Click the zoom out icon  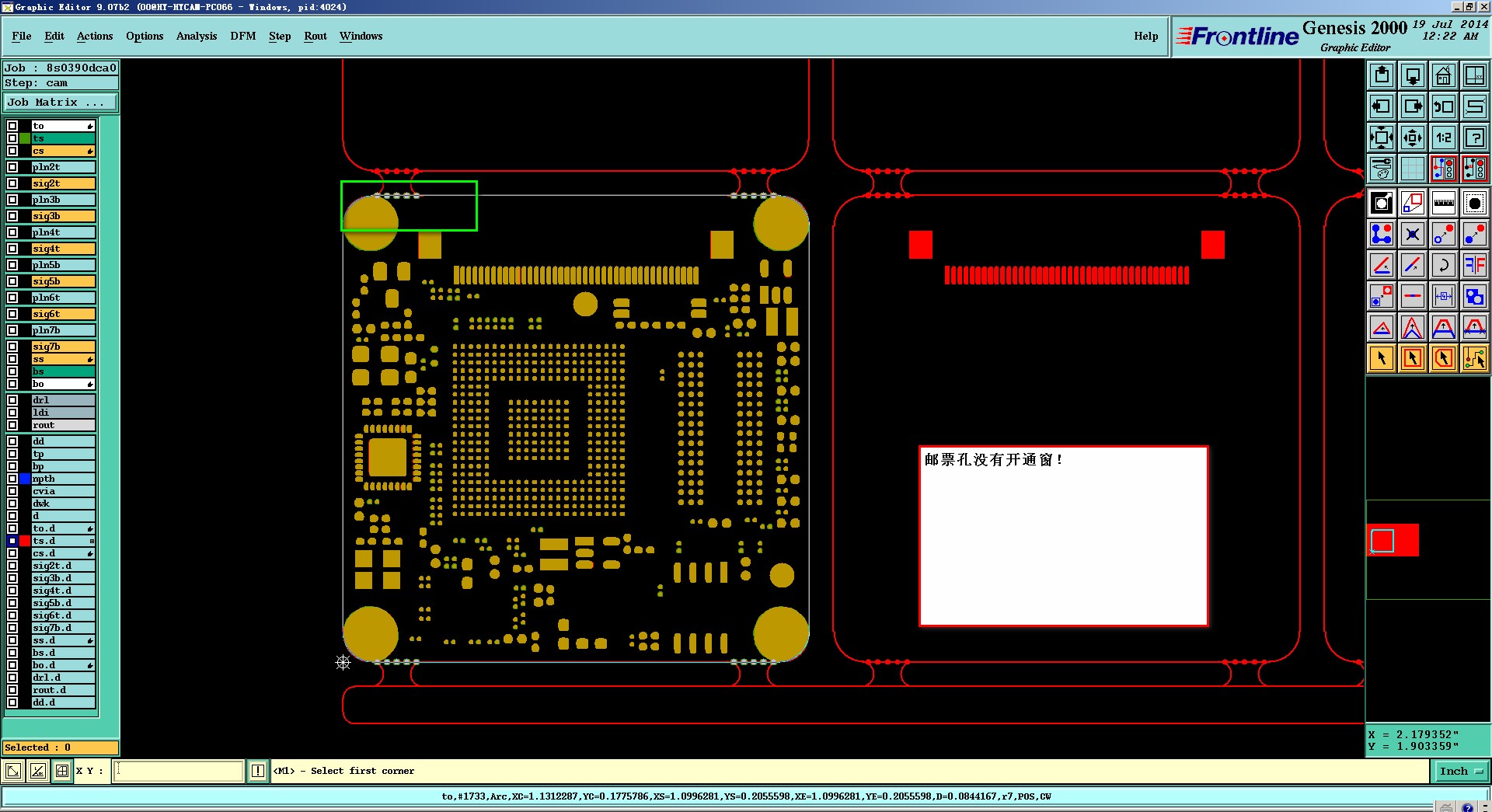click(x=1413, y=138)
